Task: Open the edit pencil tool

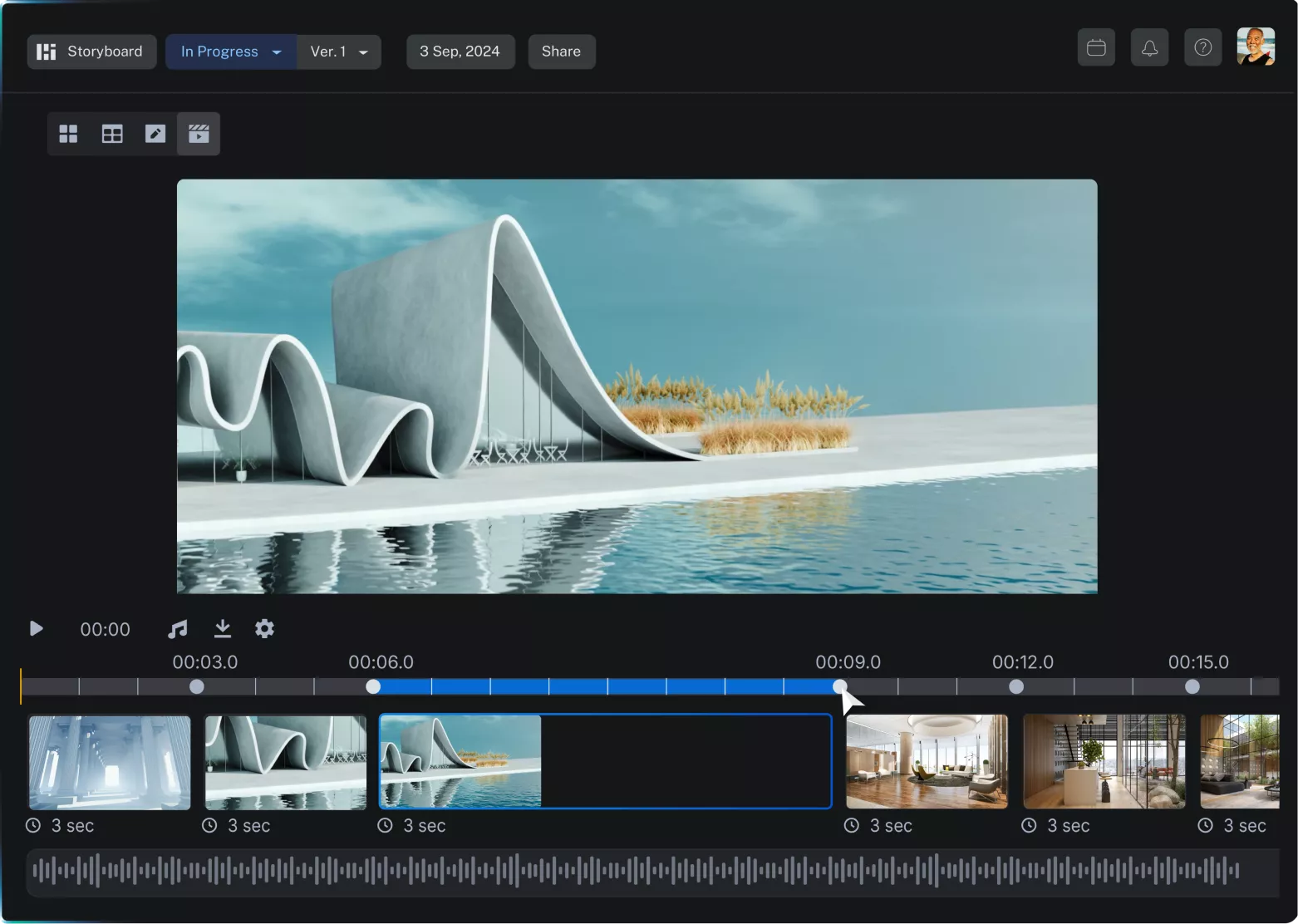Action: coord(155,133)
